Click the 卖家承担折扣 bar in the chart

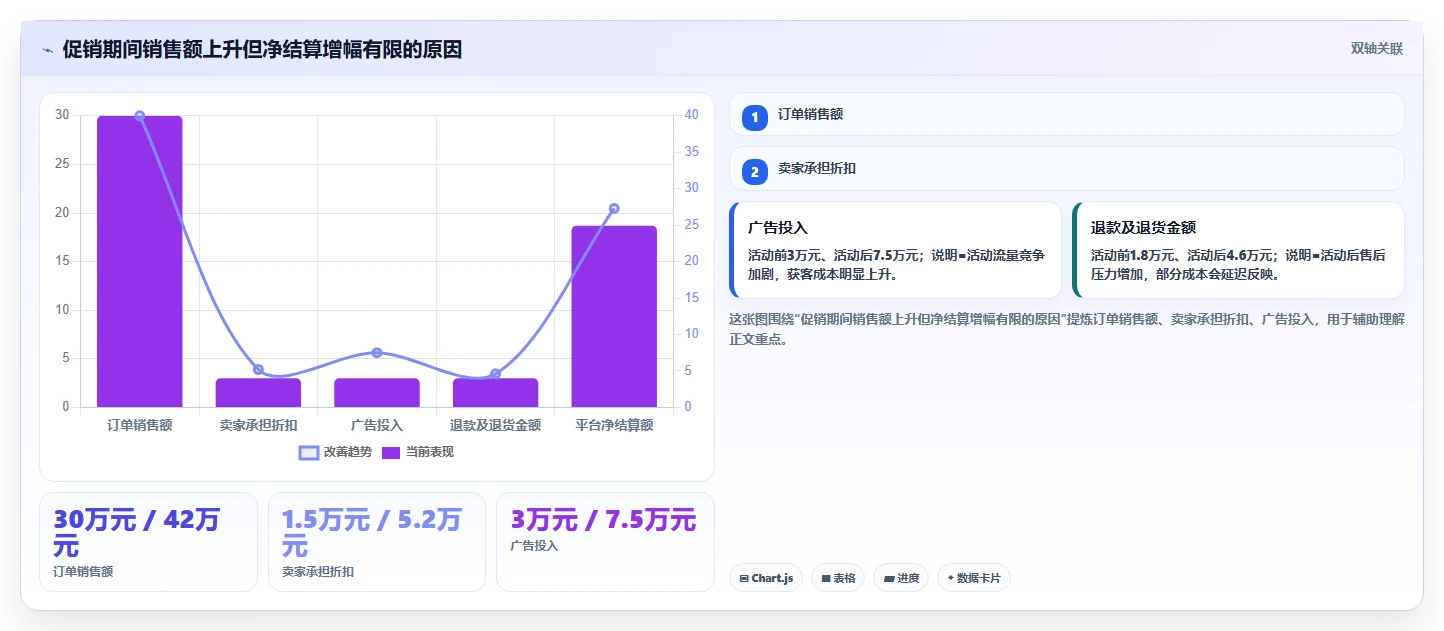click(x=258, y=393)
